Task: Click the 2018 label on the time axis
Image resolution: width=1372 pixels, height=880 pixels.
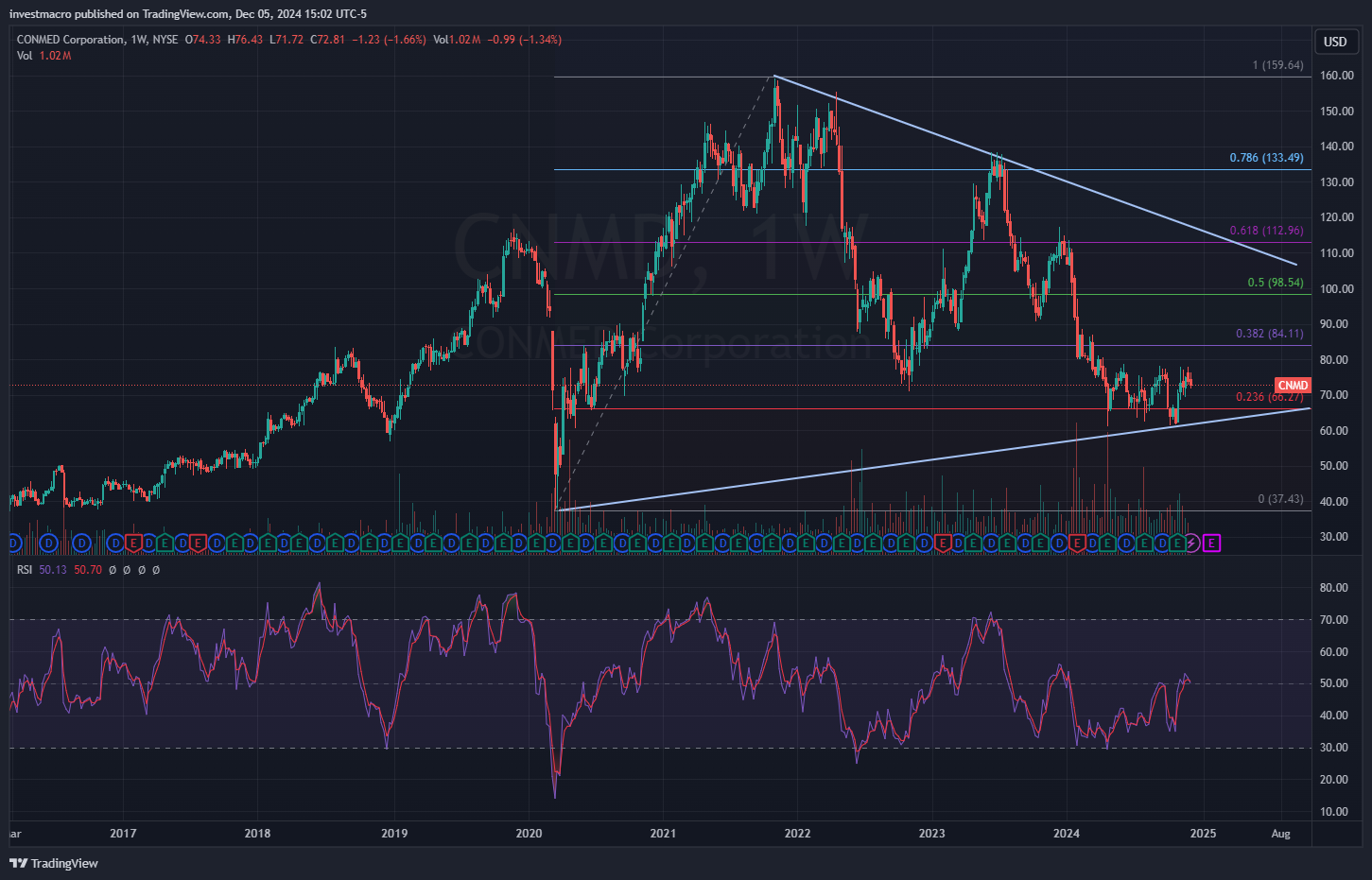Action: [x=257, y=834]
